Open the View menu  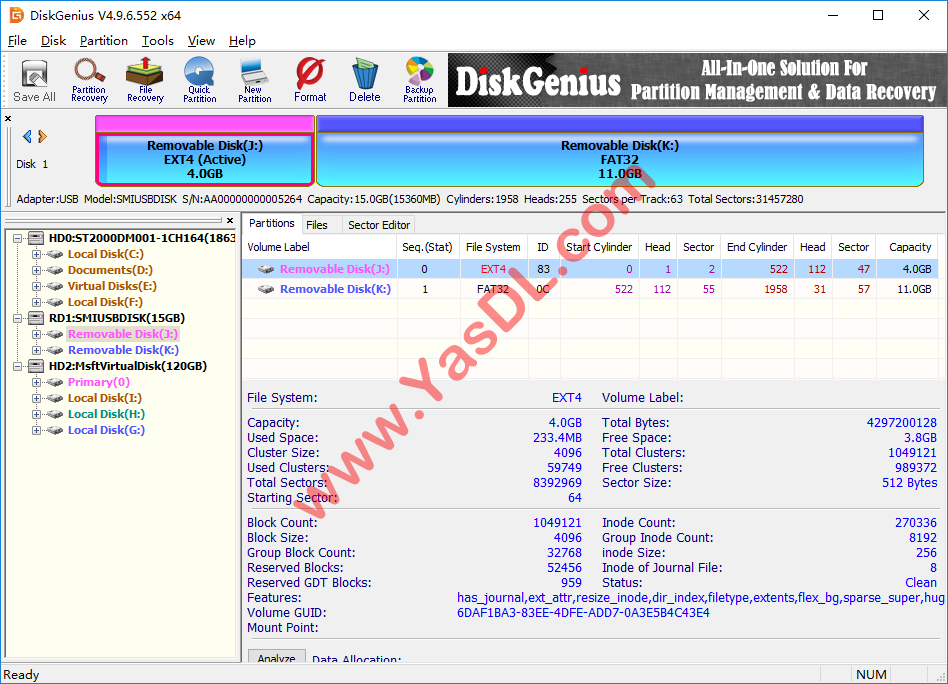201,41
